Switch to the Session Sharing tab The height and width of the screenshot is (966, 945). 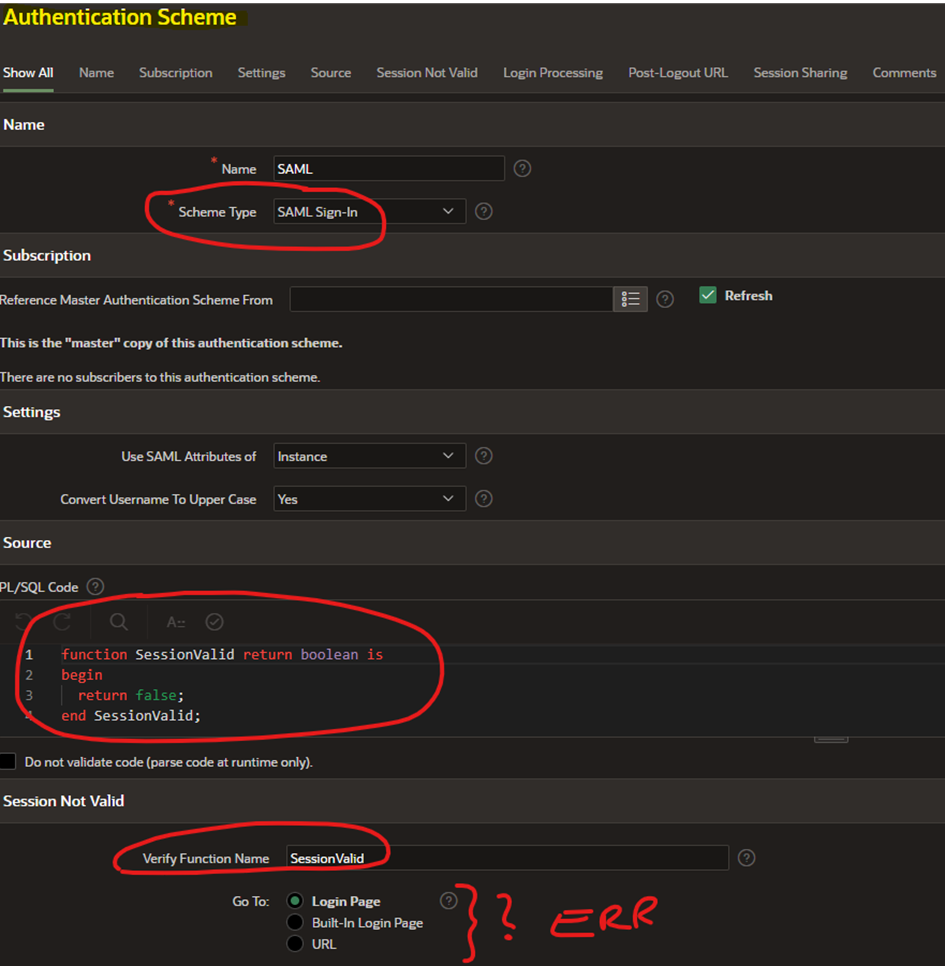pyautogui.click(x=800, y=72)
